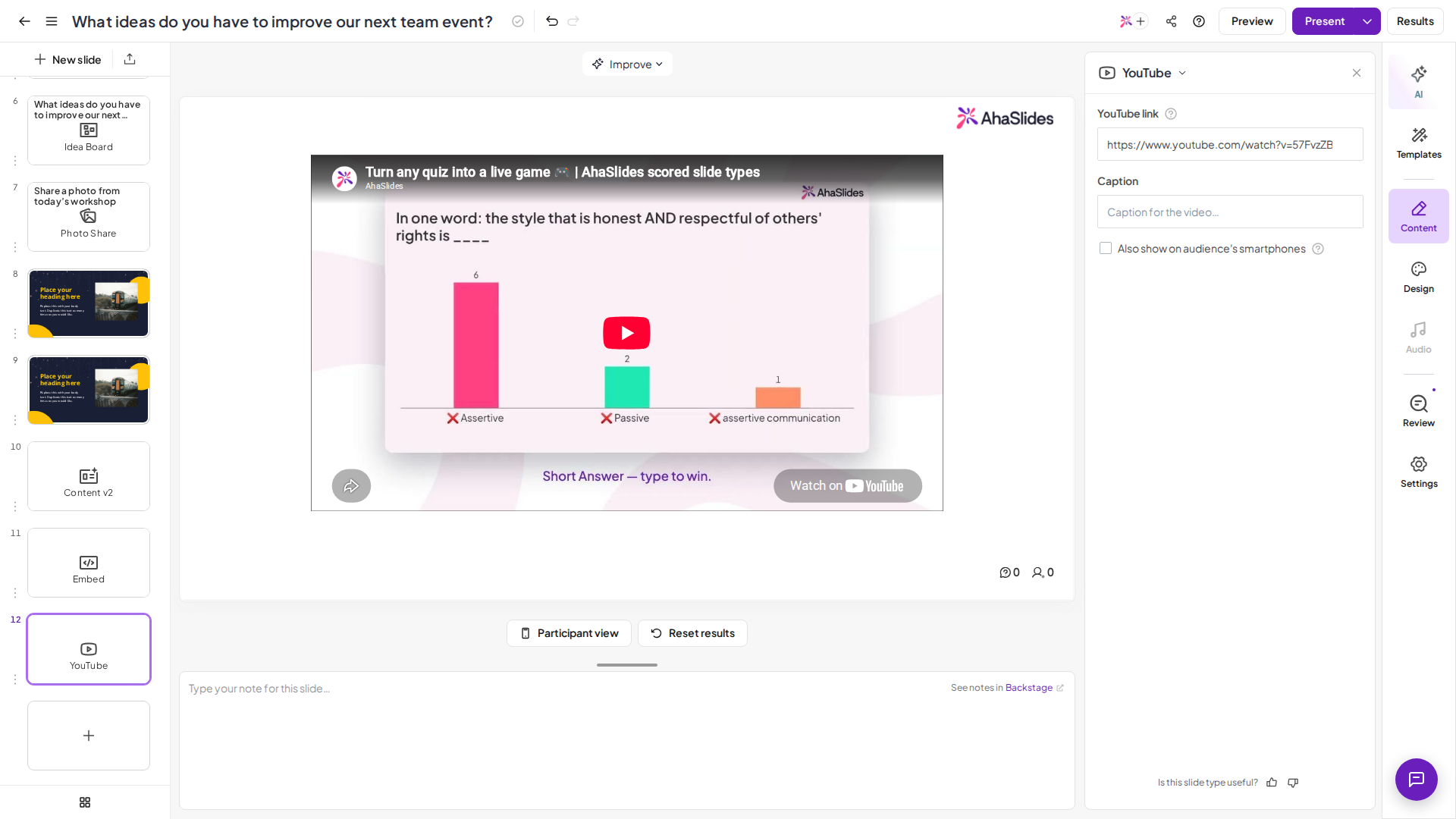
Task: Click thumbs down for slide type feedback
Action: coord(1293,783)
